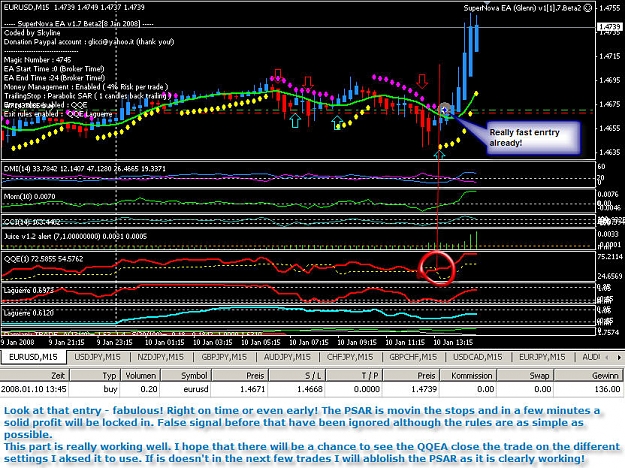
Task: Click the '10 Jan 13:15' time axis label
Action: (x=453, y=342)
